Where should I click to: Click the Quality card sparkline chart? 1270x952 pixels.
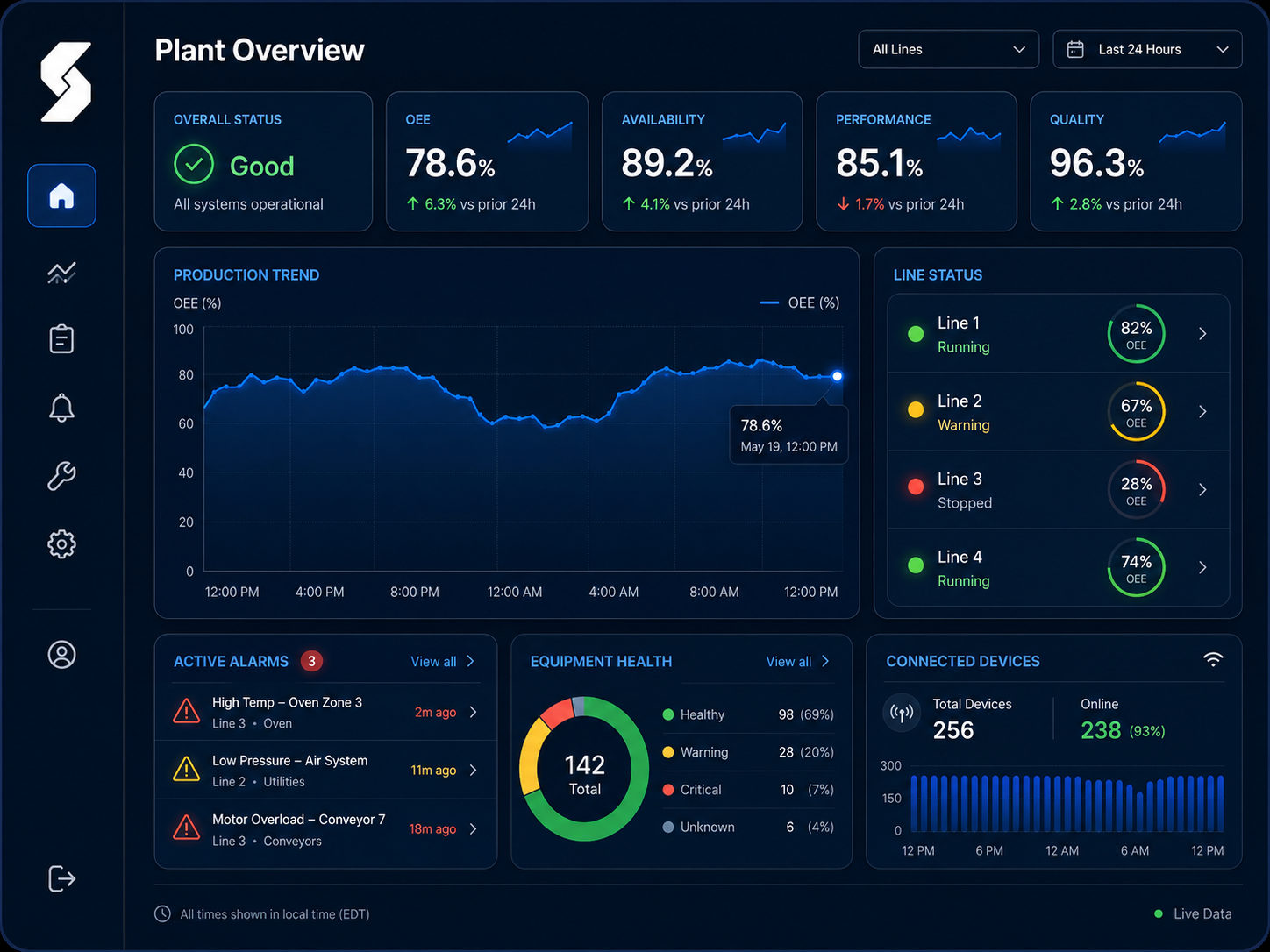(x=1192, y=136)
